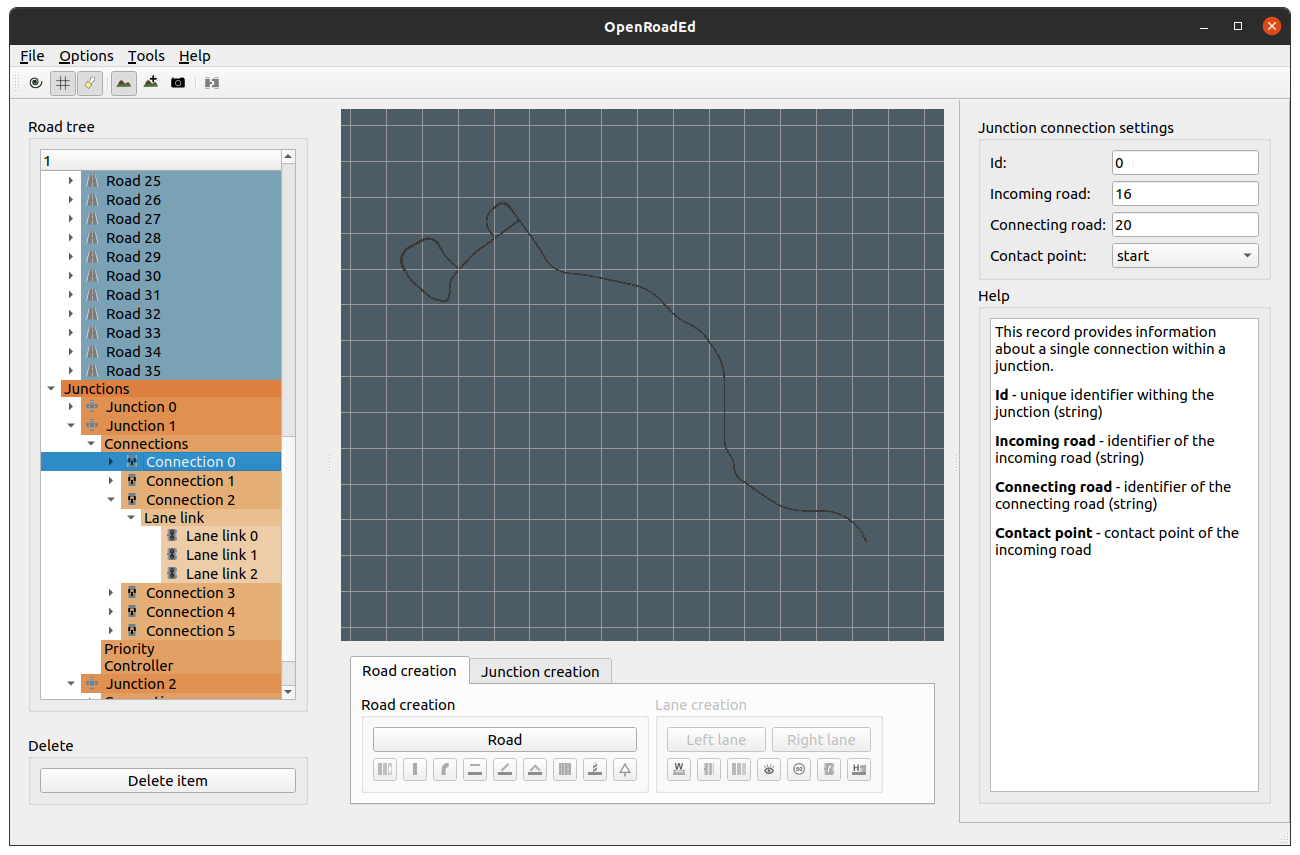This screenshot has width=1300, height=855.
Task: Click the signal pole icon
Action: [x=595, y=769]
